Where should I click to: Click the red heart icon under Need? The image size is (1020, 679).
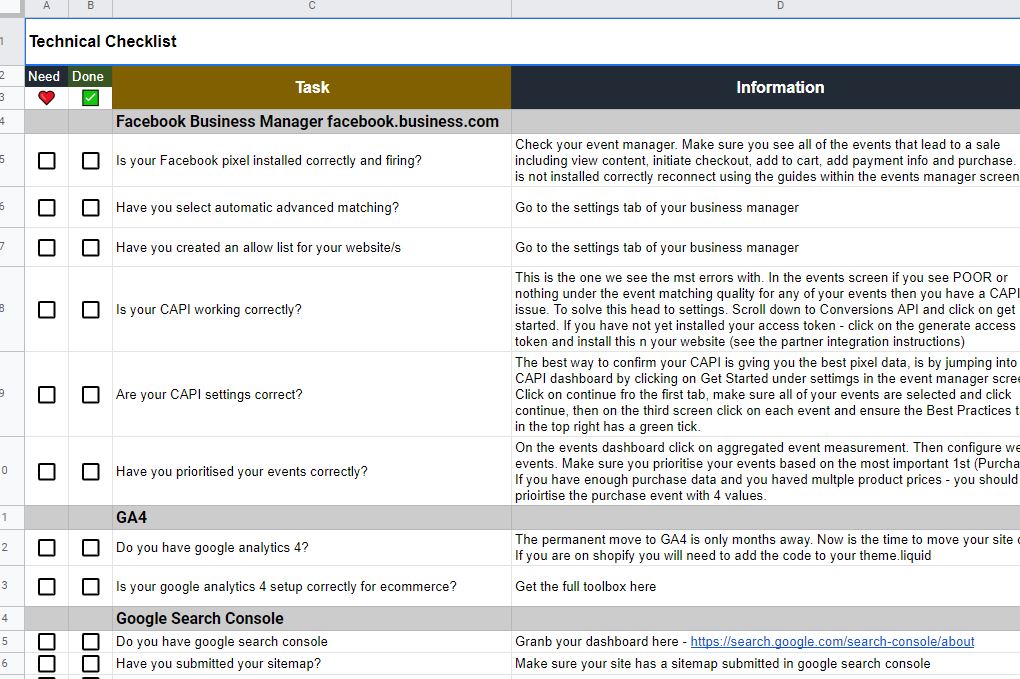46,98
